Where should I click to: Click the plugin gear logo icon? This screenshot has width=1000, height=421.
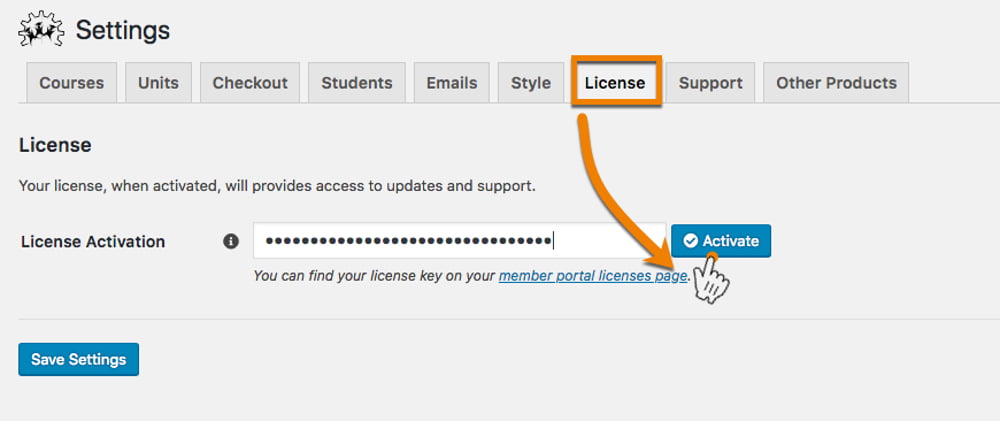41,31
